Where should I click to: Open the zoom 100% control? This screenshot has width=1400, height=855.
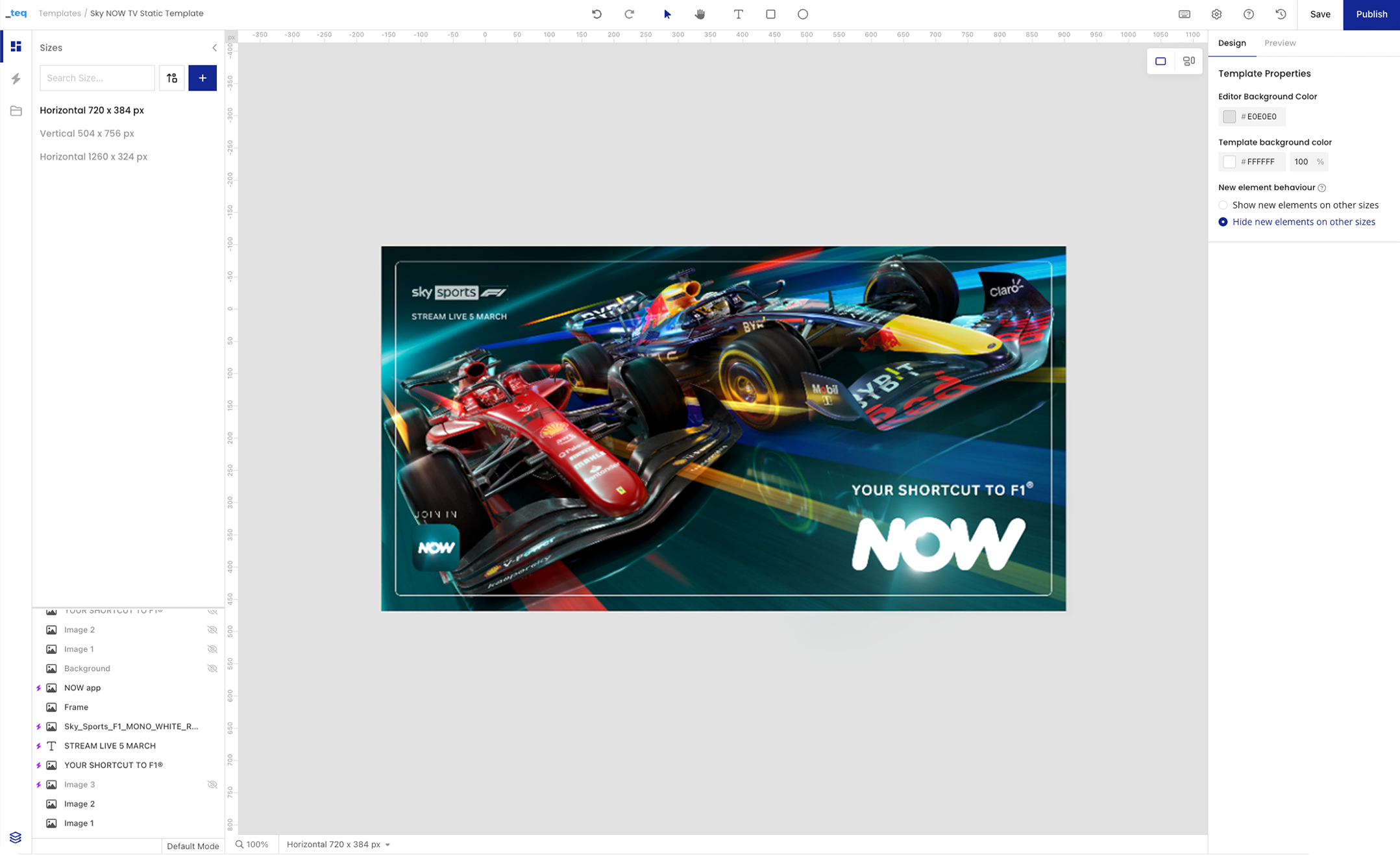click(x=252, y=844)
